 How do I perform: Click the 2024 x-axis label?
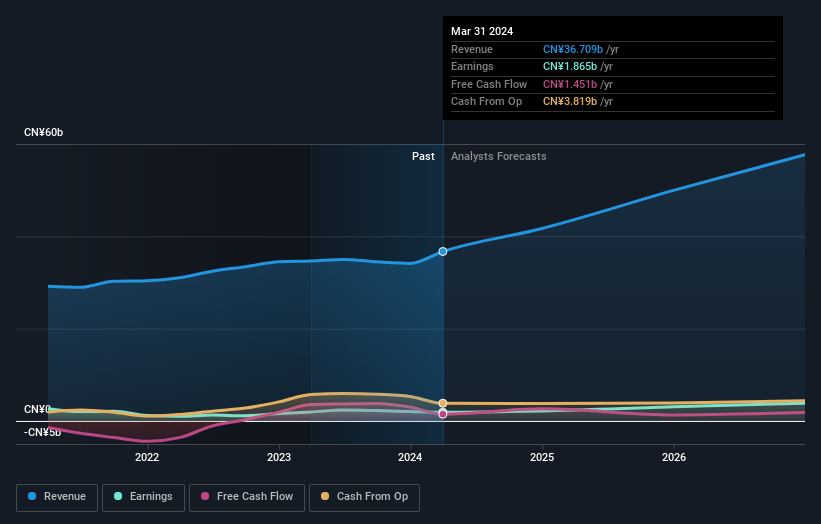[410, 457]
